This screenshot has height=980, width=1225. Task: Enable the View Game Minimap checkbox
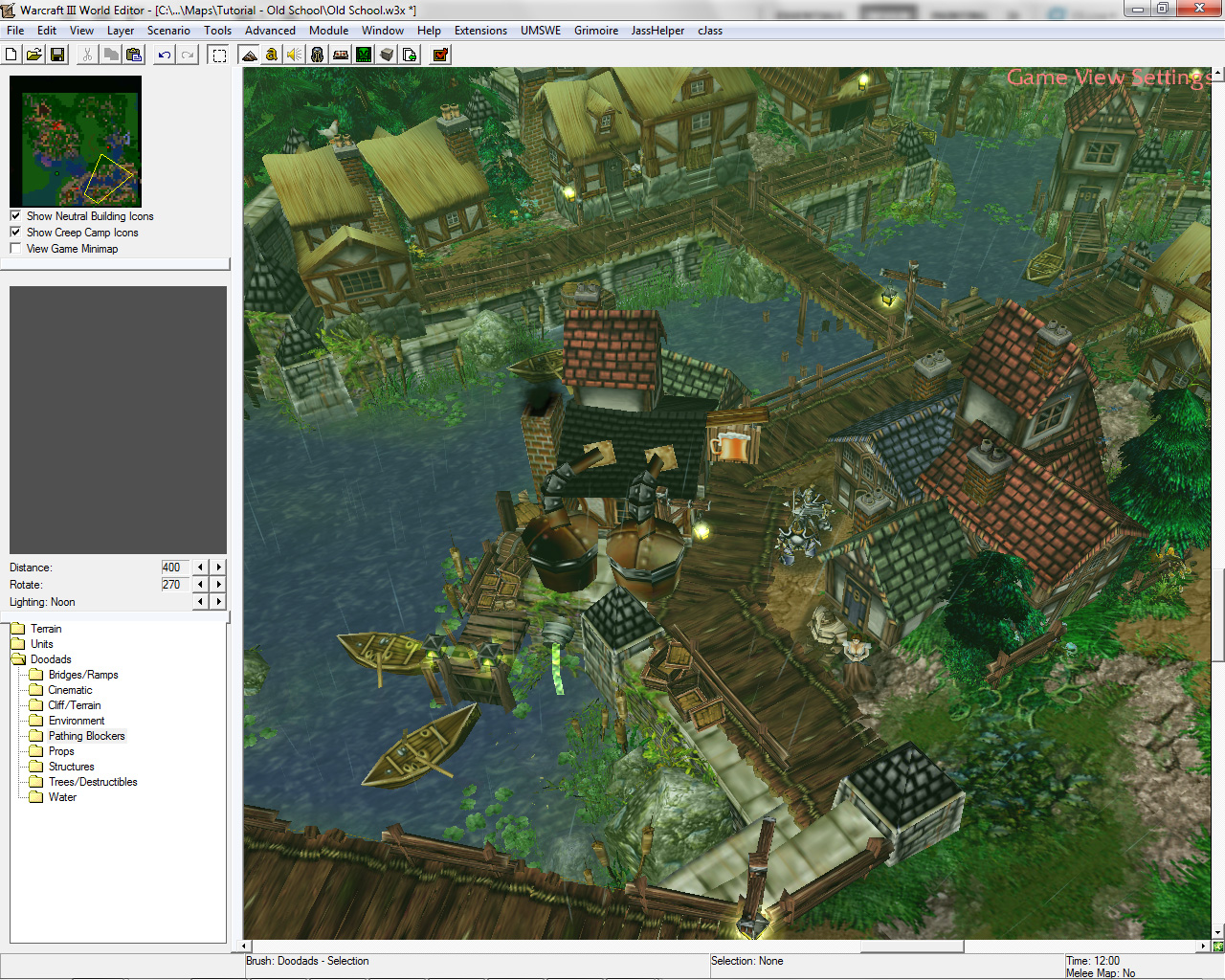[15, 249]
